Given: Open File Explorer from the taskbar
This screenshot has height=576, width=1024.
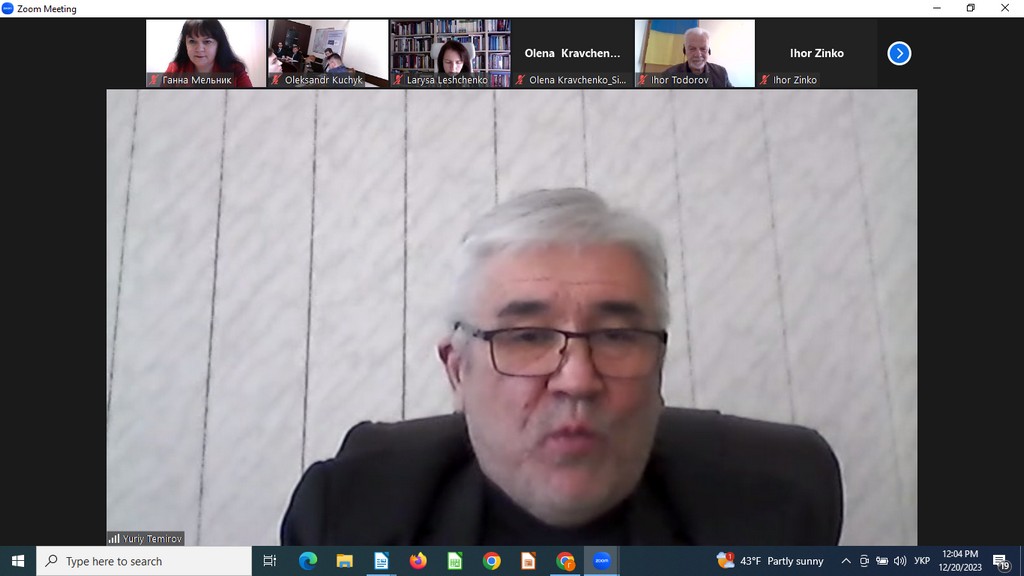Looking at the screenshot, I should click(344, 561).
